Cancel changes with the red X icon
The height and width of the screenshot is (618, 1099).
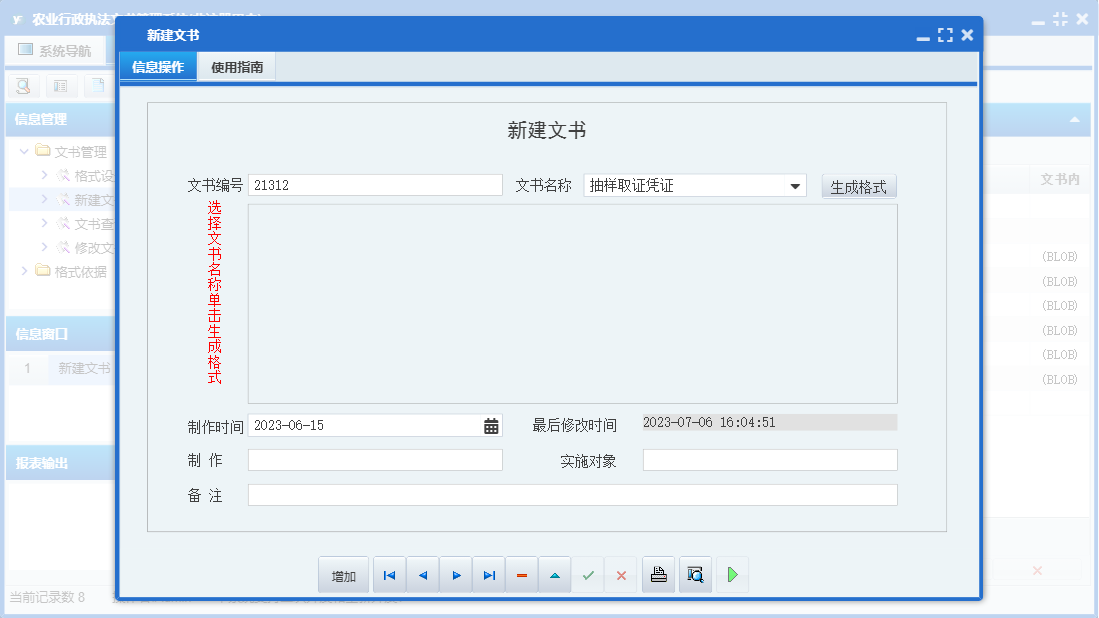pyautogui.click(x=621, y=574)
